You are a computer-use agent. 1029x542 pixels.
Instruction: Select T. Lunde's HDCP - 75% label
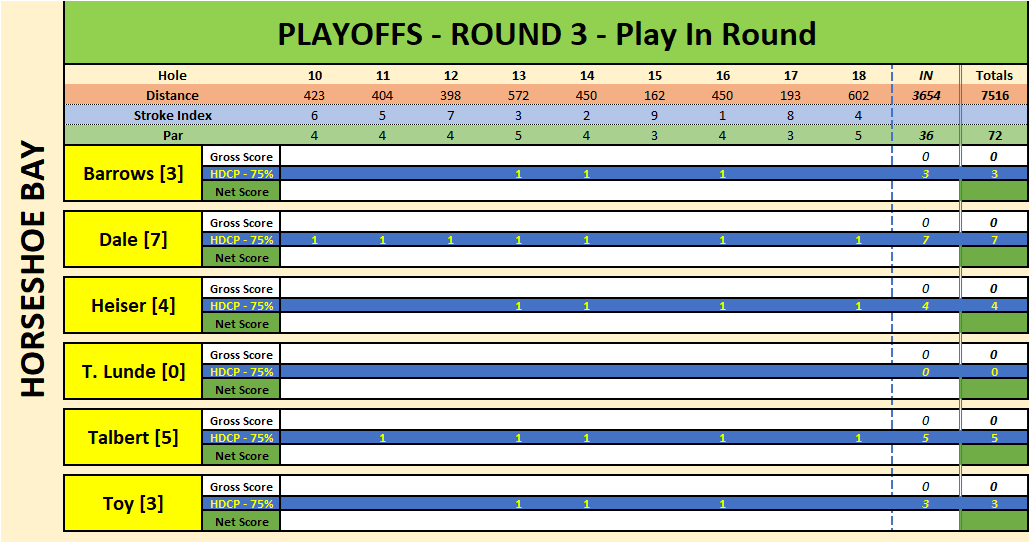tap(241, 372)
